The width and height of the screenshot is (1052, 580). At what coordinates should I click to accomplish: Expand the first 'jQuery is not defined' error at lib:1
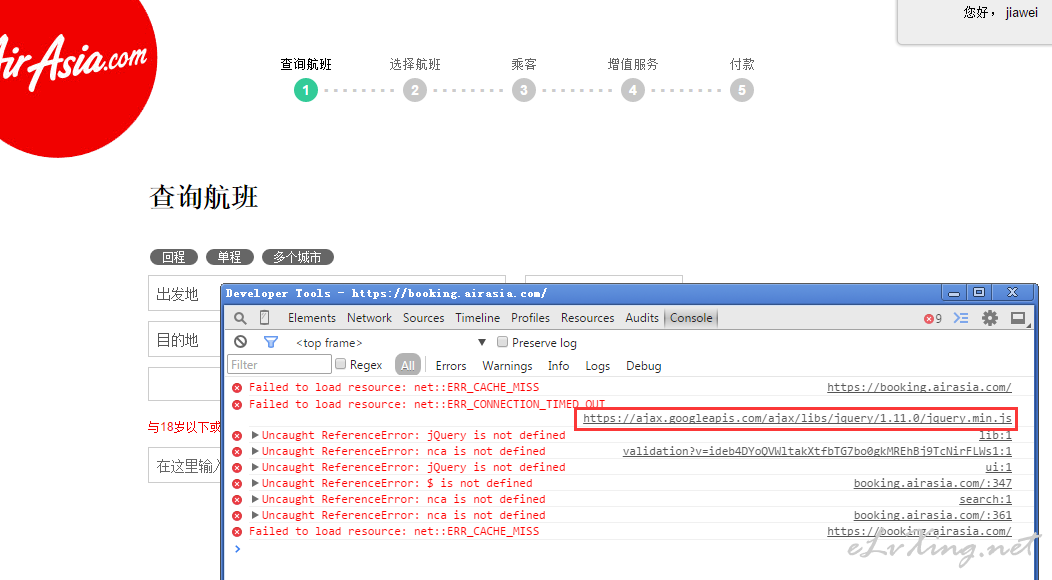click(x=255, y=435)
